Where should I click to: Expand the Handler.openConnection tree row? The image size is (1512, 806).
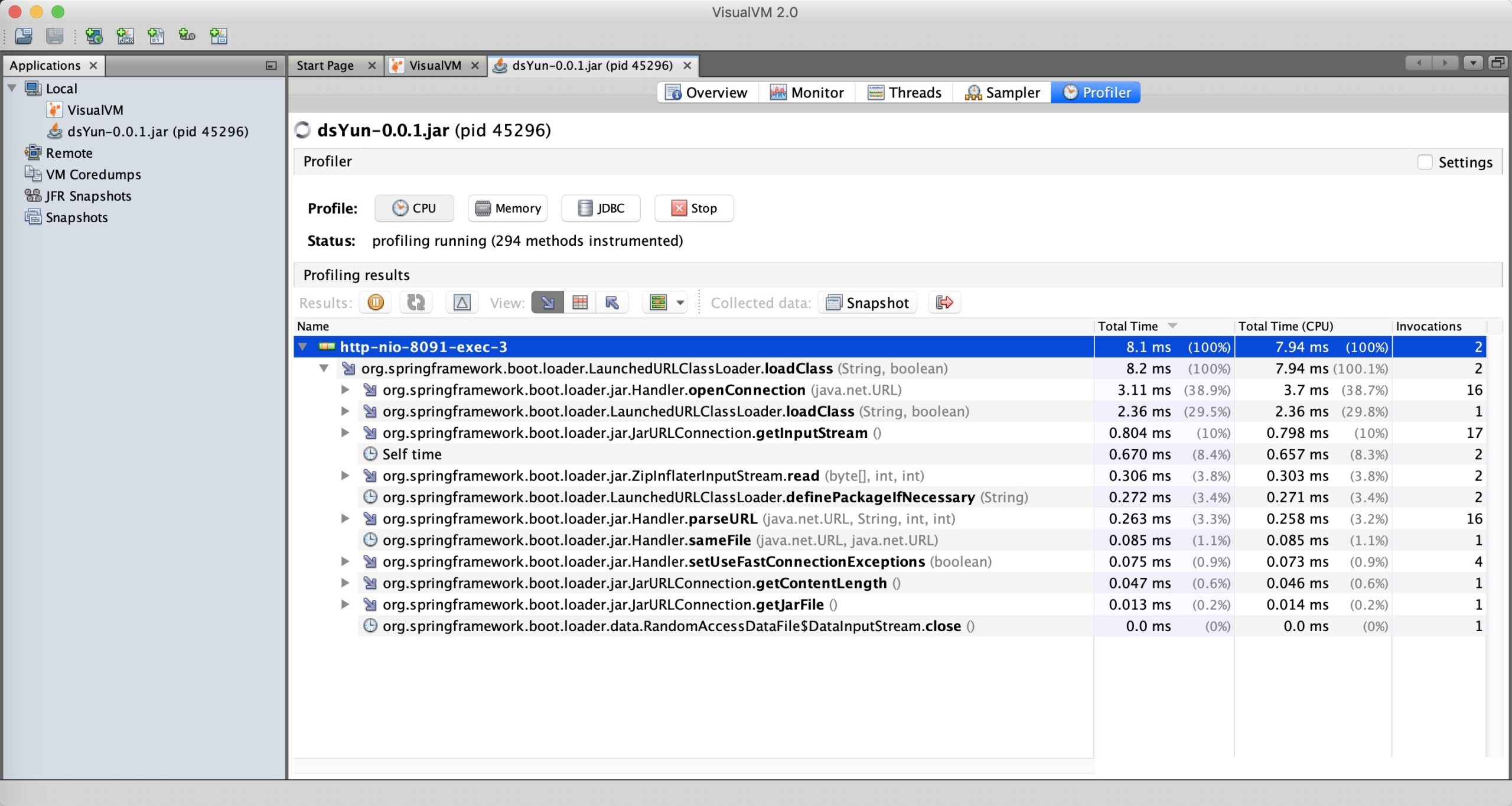point(345,389)
